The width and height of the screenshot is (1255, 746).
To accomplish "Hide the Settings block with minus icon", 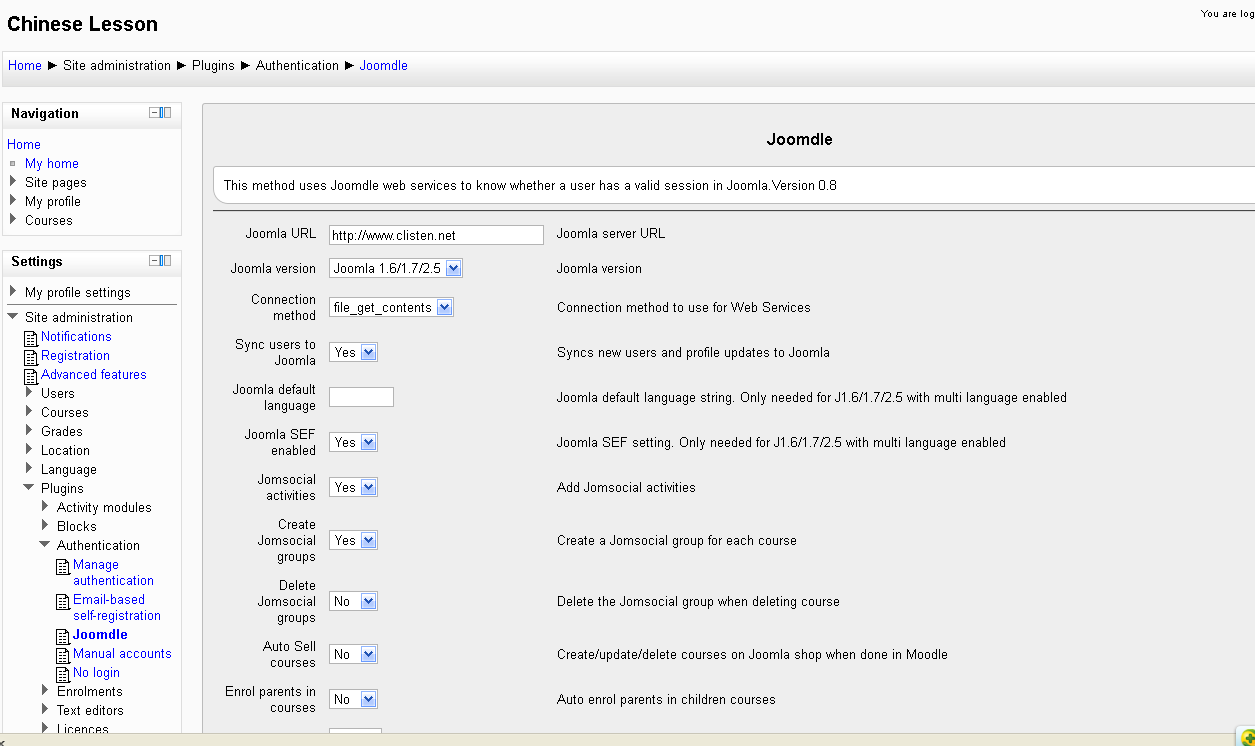I will point(155,261).
